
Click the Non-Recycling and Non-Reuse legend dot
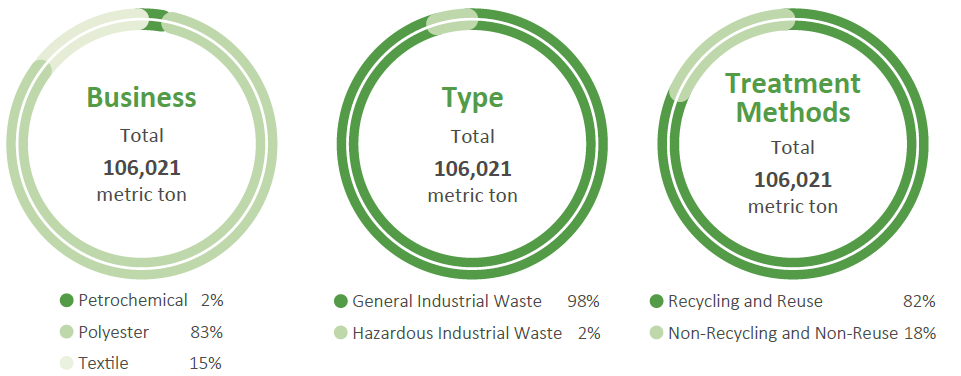click(x=656, y=333)
